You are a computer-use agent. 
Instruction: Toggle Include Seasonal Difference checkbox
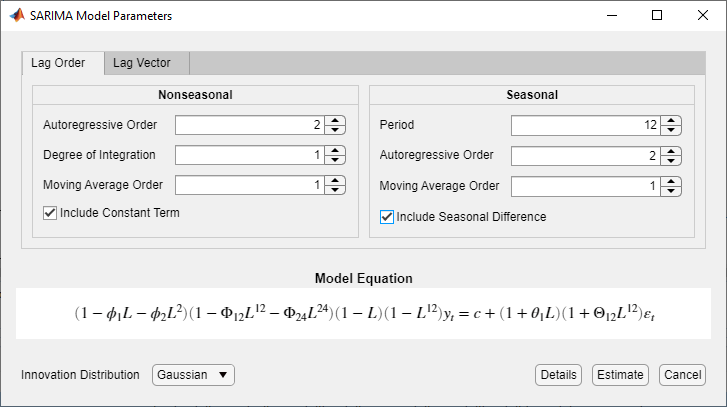click(386, 216)
